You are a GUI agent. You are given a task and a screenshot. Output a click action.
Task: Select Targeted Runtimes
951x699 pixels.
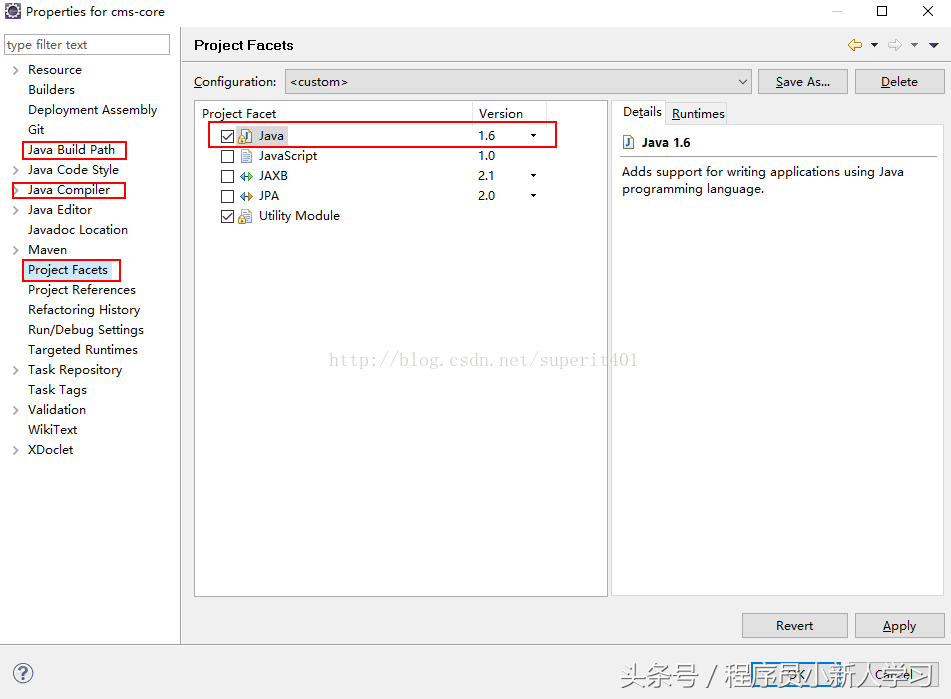tap(82, 350)
